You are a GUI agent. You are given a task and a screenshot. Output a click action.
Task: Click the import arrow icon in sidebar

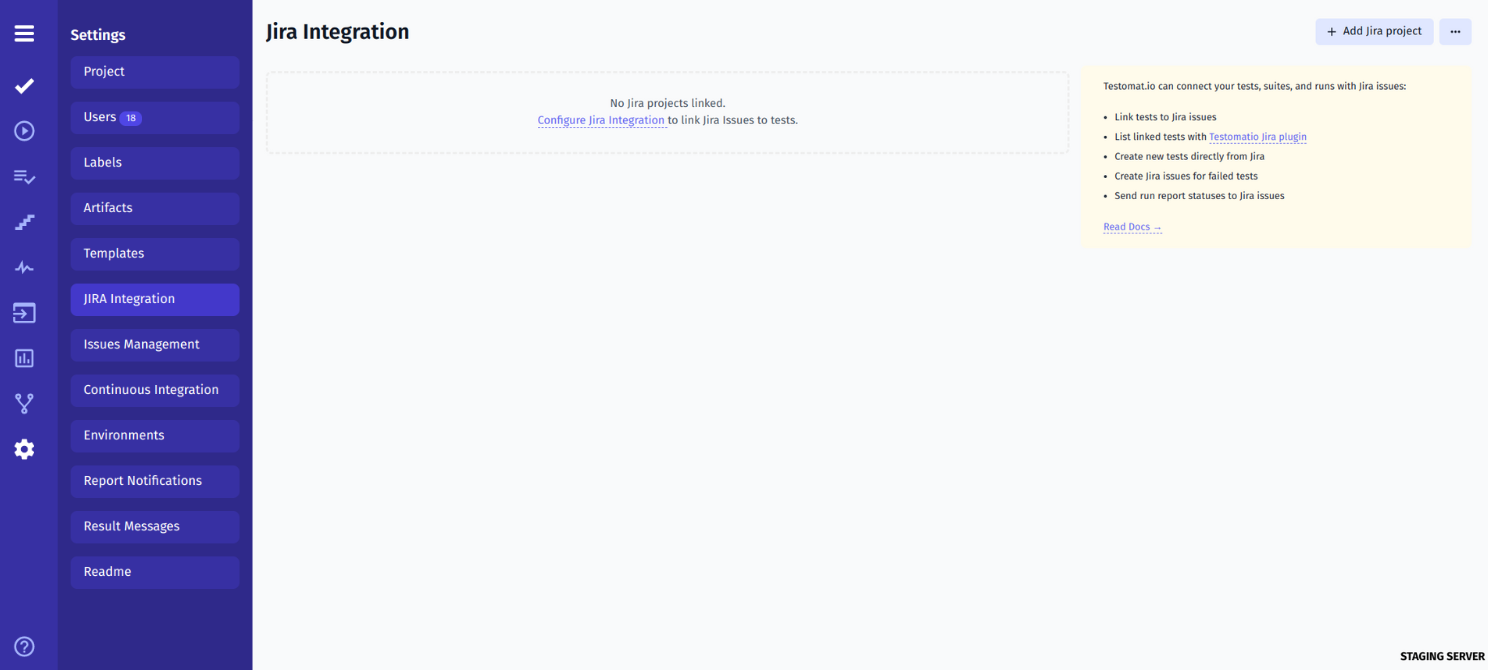[24, 312]
